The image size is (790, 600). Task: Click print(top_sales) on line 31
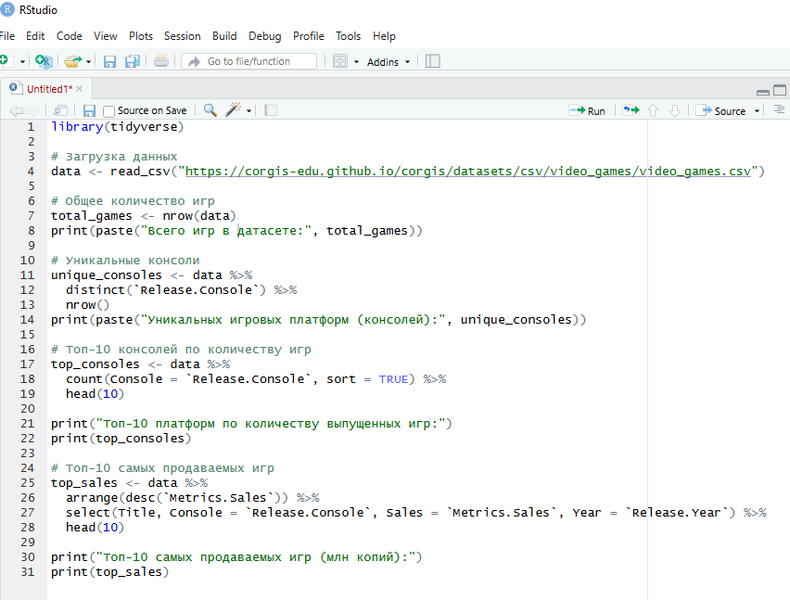110,572
